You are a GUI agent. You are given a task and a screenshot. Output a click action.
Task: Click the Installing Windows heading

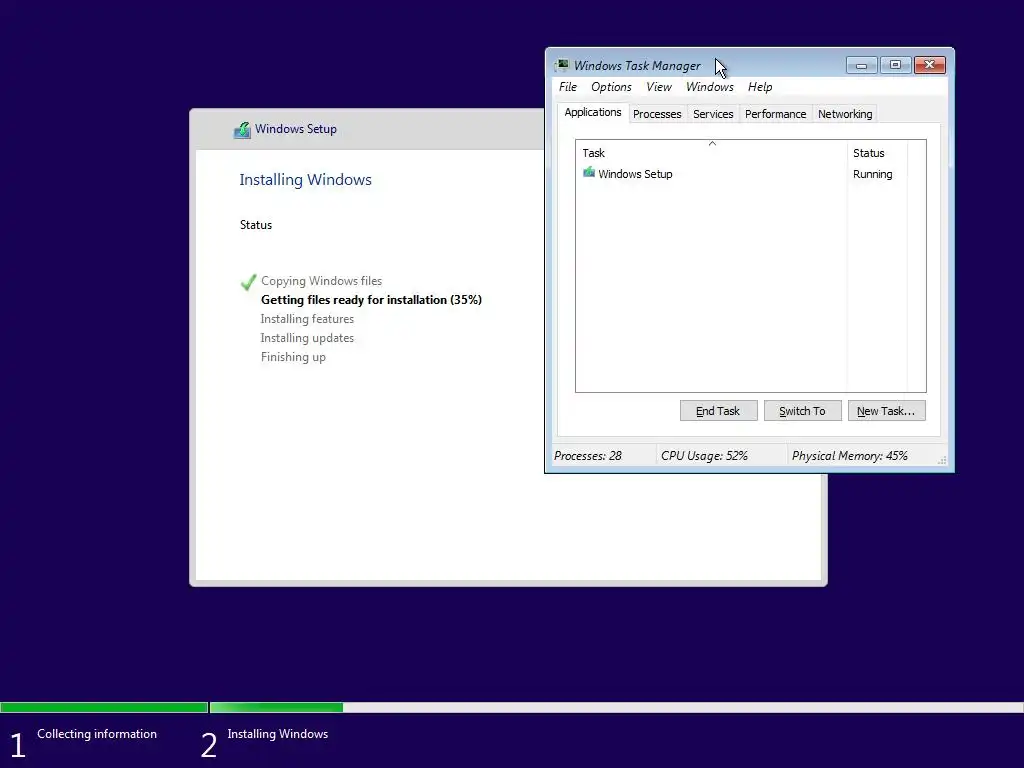coord(305,180)
